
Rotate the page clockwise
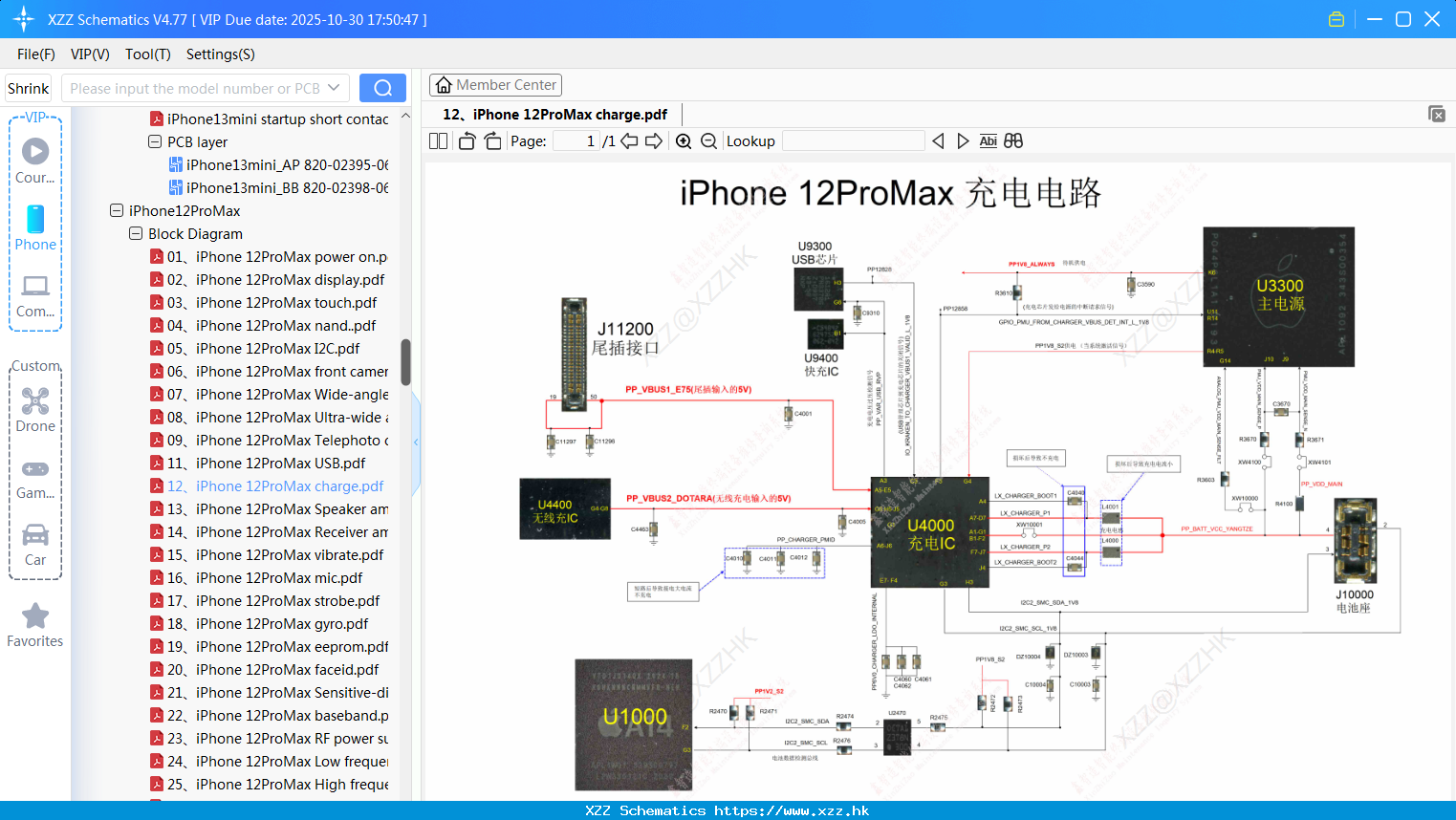coord(493,141)
